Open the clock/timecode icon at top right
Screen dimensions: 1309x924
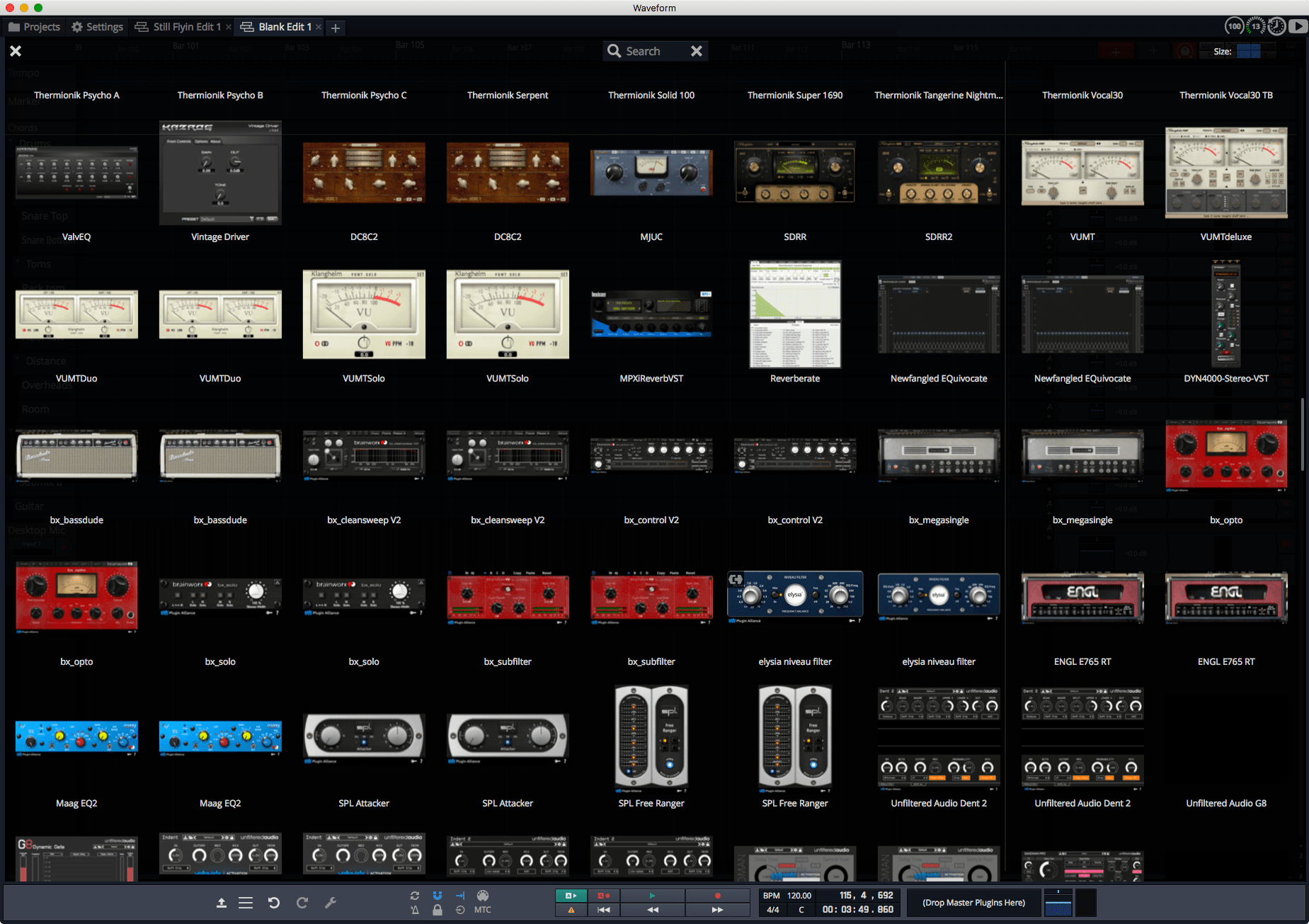pos(1276,25)
